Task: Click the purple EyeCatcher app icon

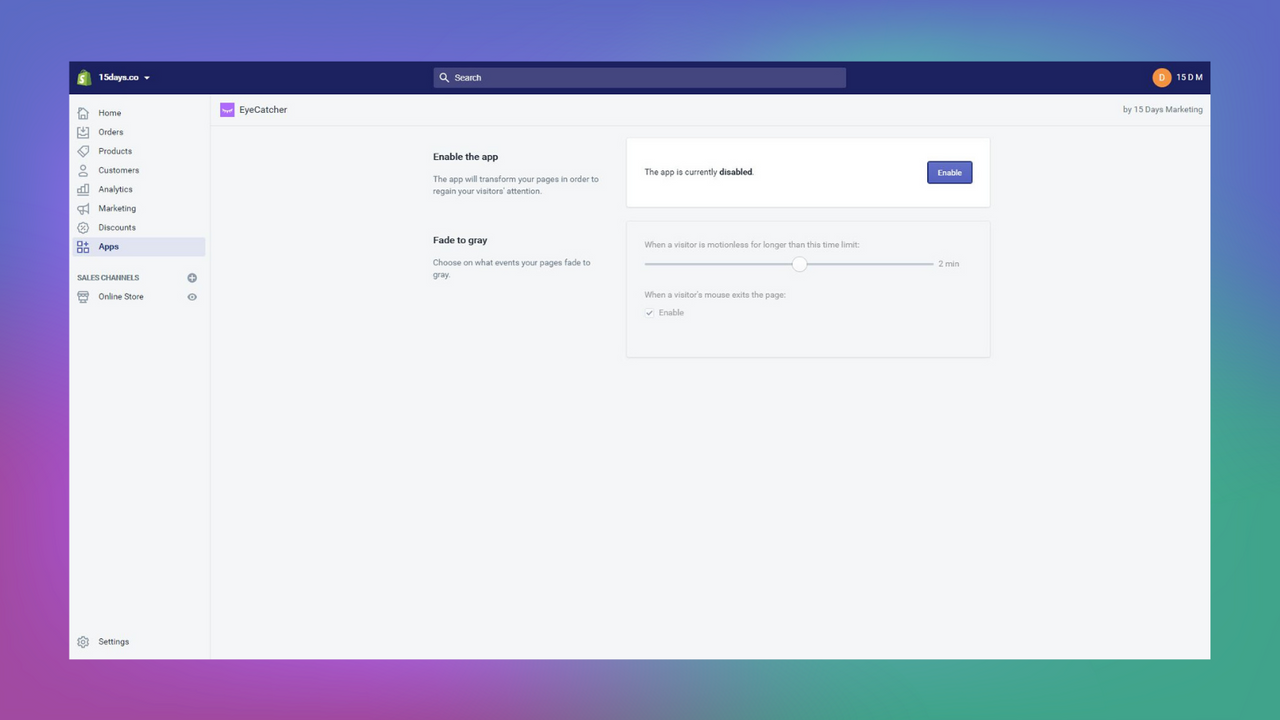Action: [x=227, y=110]
